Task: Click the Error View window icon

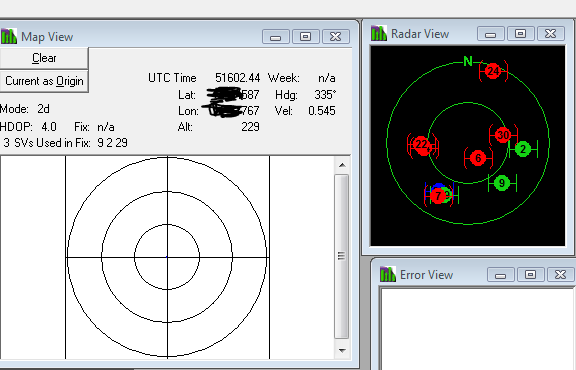Action: tap(388, 274)
